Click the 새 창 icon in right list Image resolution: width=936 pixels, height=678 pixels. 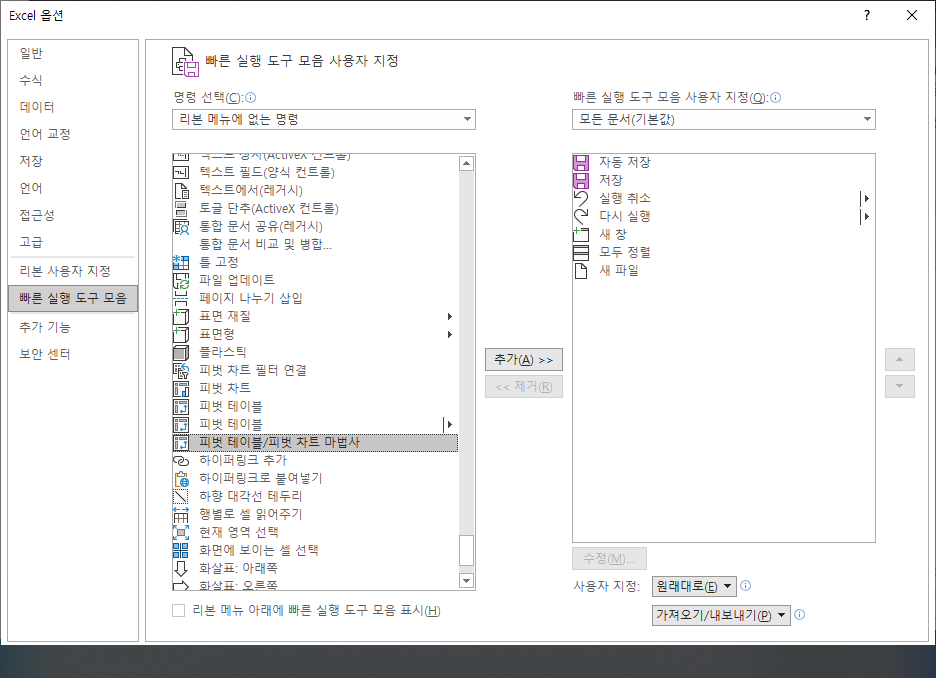(x=581, y=234)
